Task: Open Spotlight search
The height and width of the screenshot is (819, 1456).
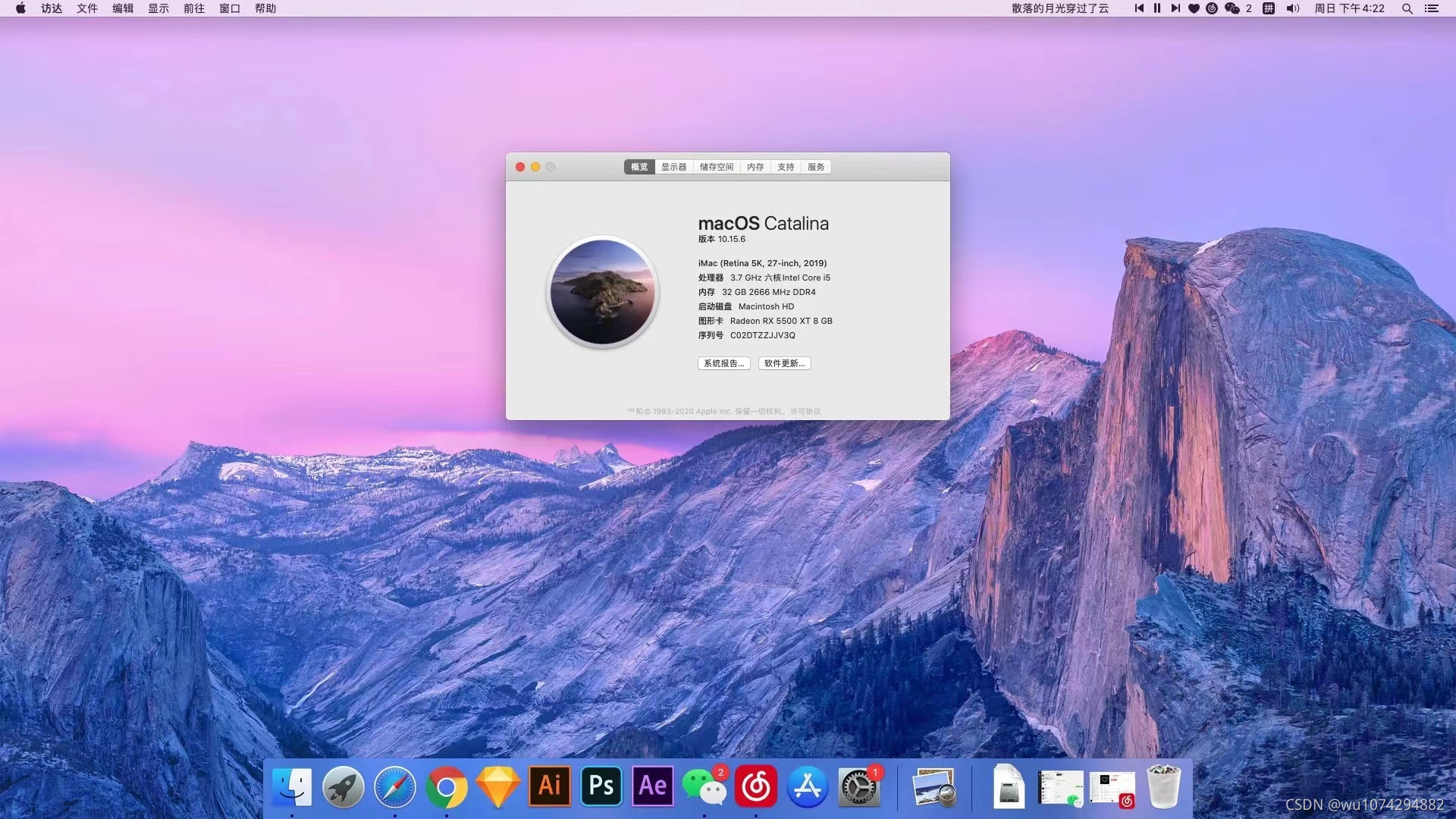Action: click(1407, 8)
